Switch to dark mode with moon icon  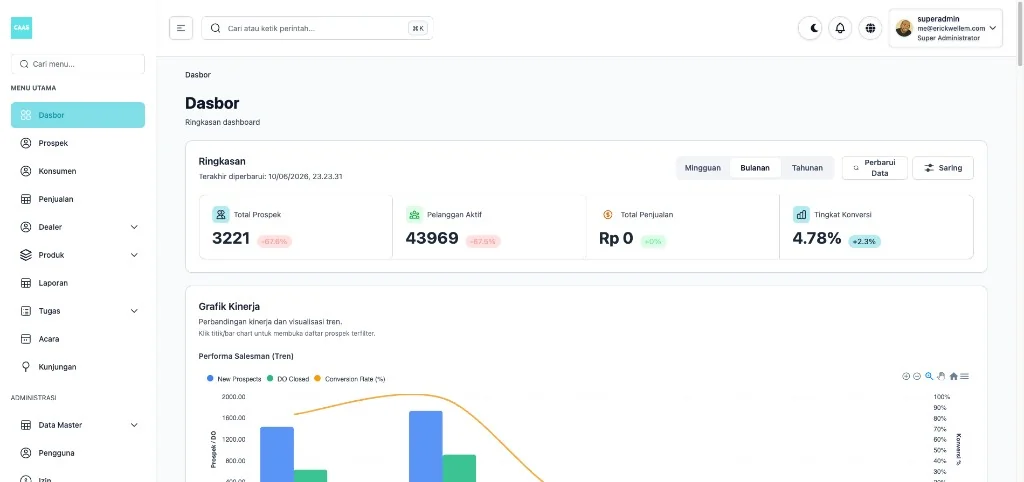click(x=810, y=28)
